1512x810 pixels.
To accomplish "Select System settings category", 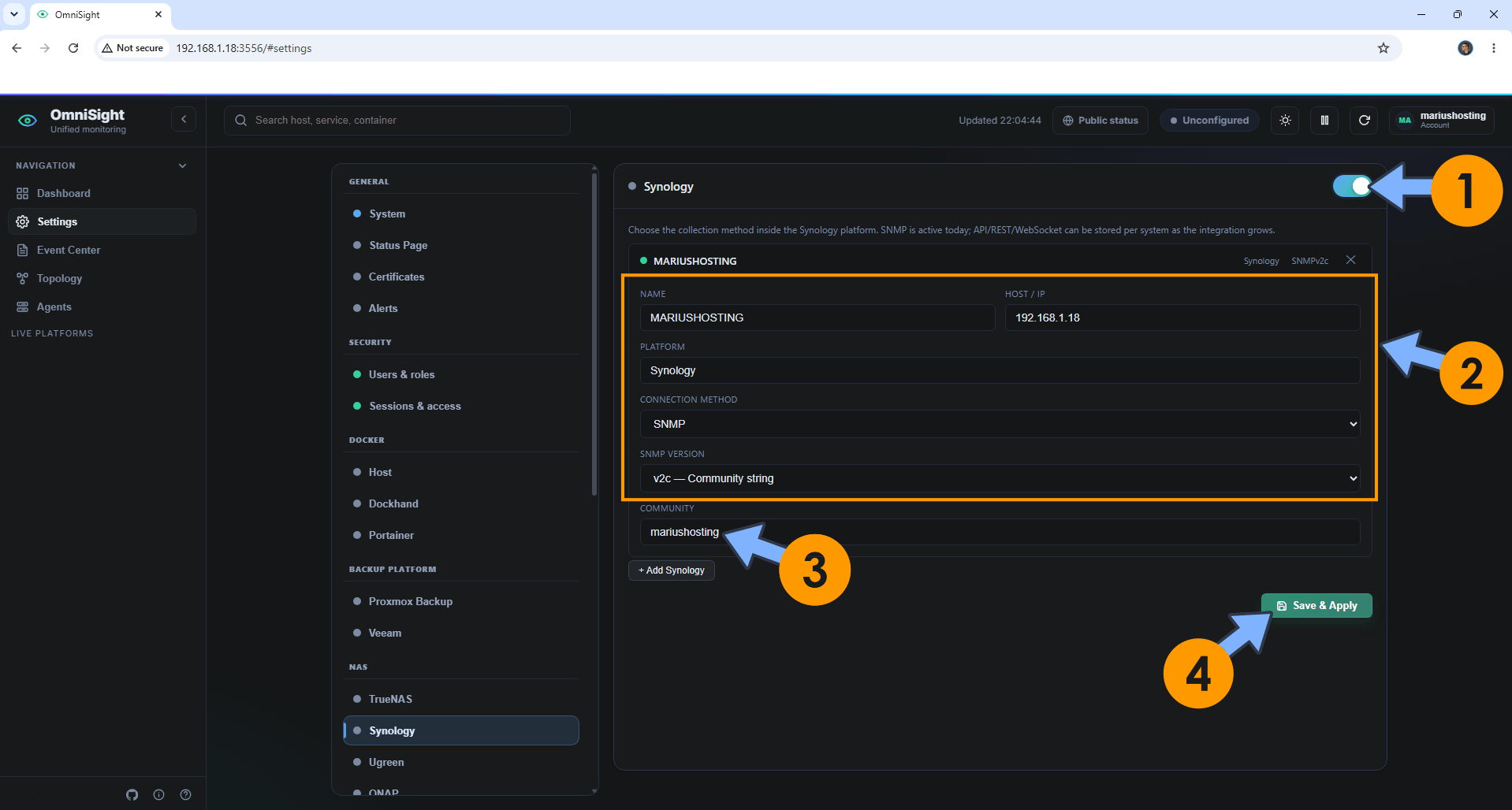I will point(461,214).
